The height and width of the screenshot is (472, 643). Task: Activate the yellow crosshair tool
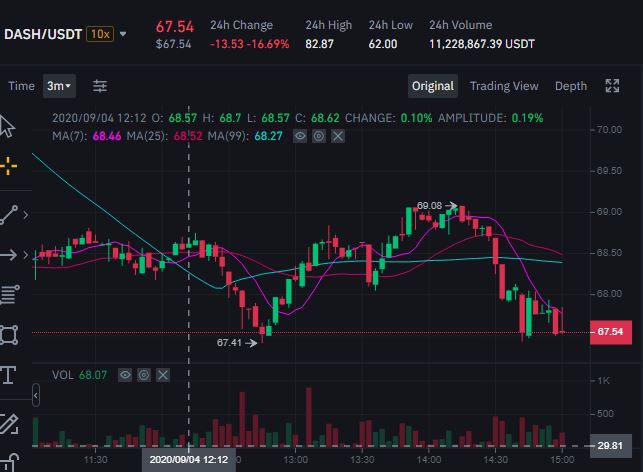8,166
